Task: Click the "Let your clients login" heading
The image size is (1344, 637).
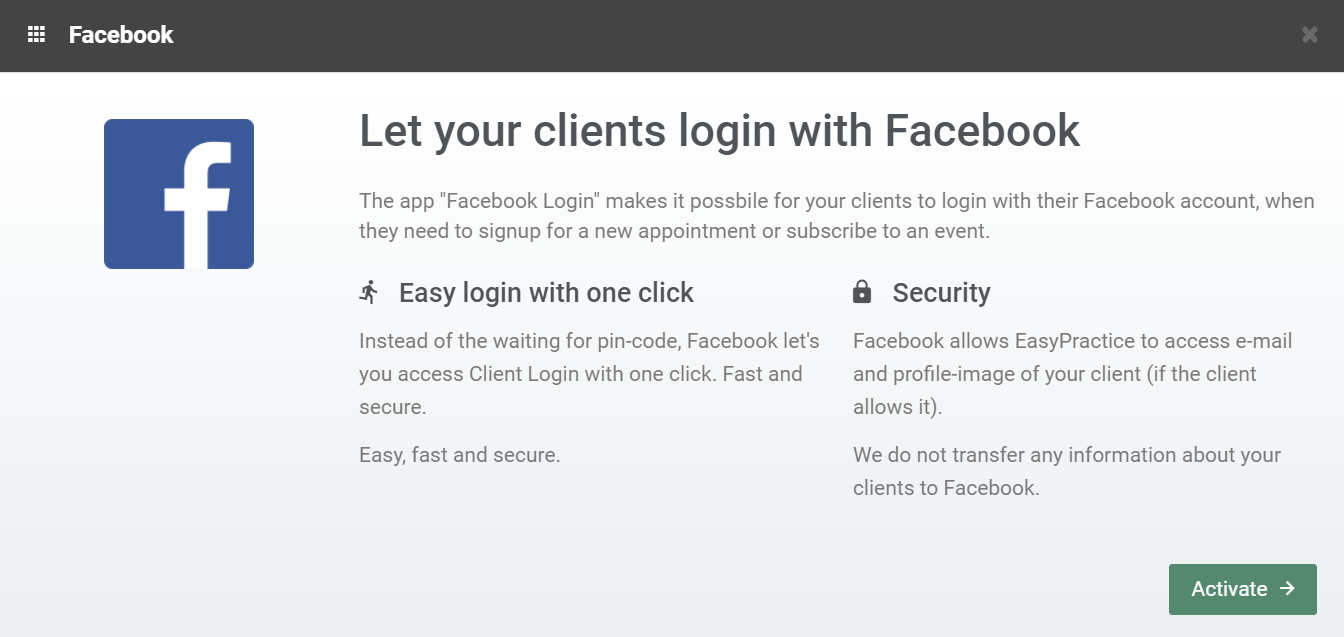Action: tap(719, 131)
